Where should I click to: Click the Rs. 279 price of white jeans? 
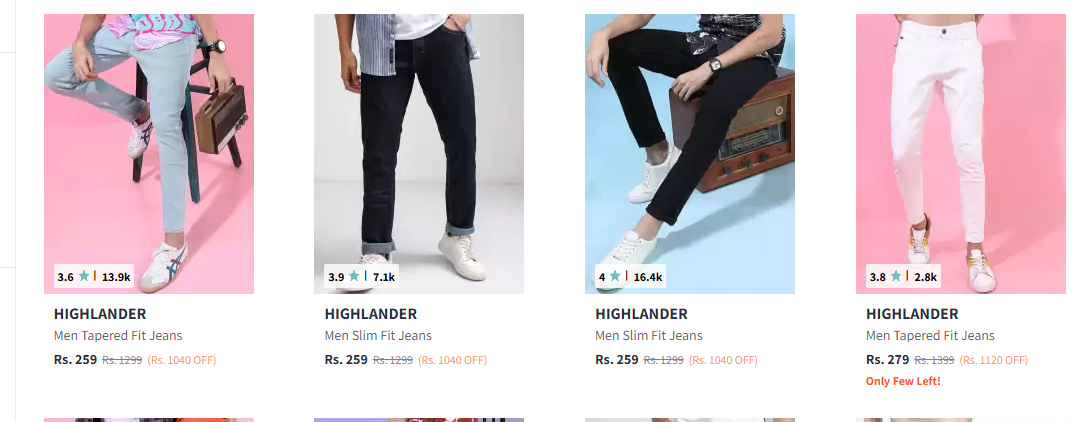887,359
